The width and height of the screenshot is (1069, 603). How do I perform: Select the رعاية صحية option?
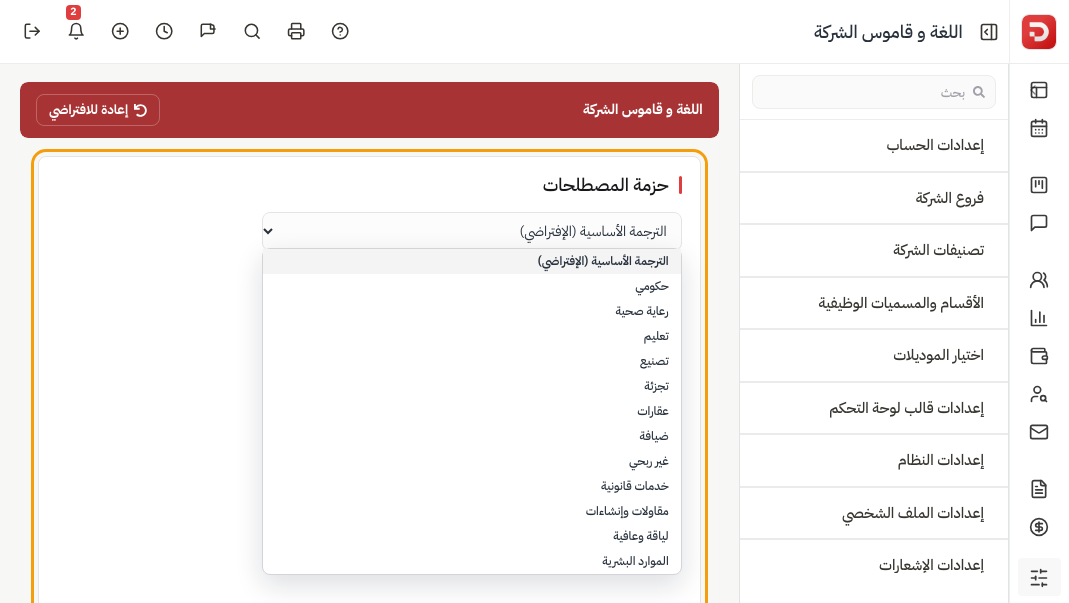472,311
